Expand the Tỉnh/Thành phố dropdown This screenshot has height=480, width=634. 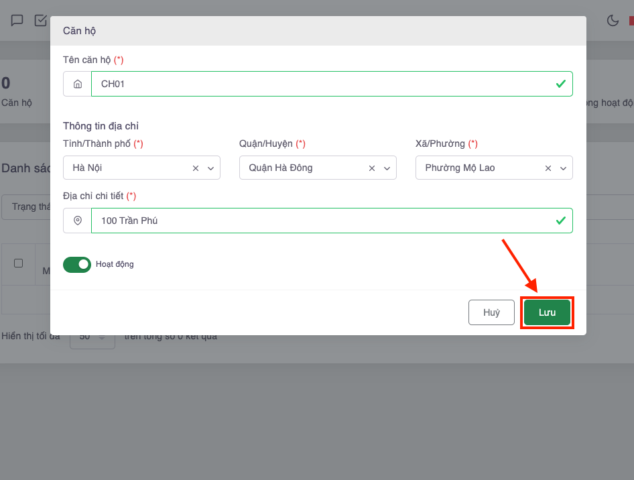[x=211, y=168]
